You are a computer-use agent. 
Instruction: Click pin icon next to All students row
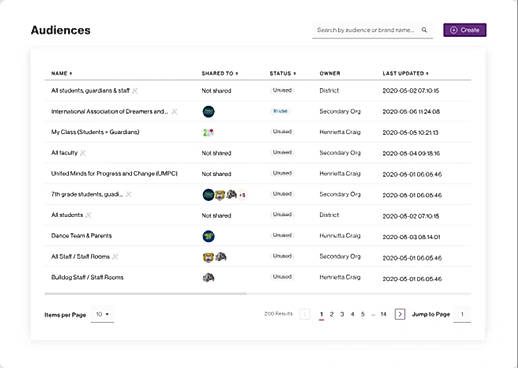point(88,215)
